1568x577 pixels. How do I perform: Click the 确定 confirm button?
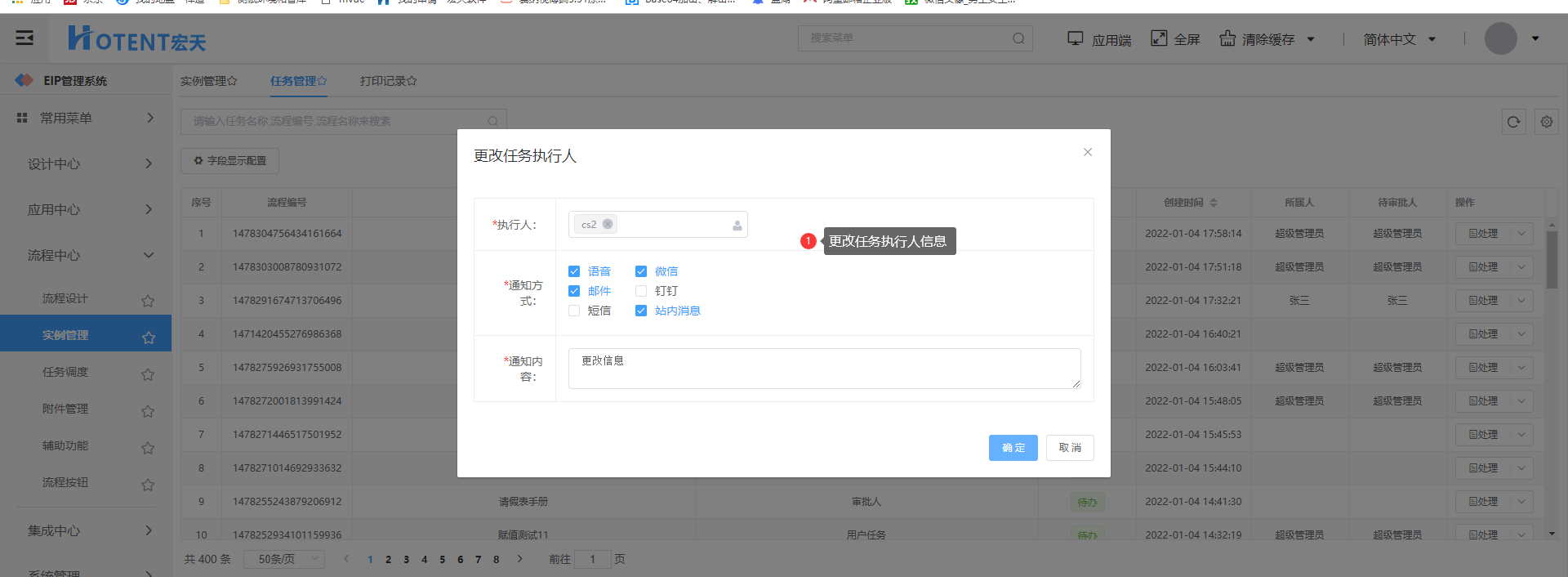(x=1013, y=448)
